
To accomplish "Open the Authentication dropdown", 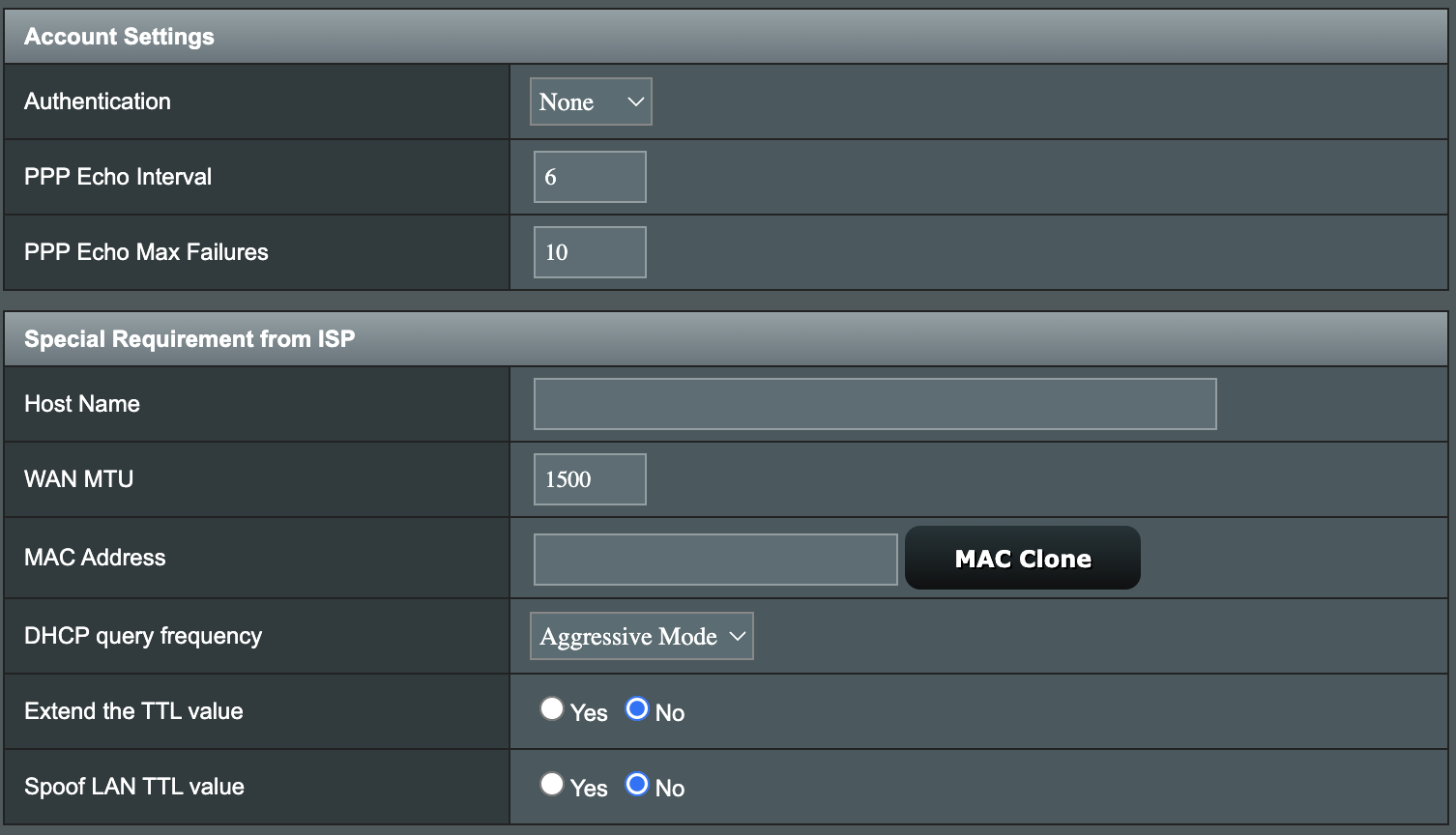I will (x=591, y=101).
